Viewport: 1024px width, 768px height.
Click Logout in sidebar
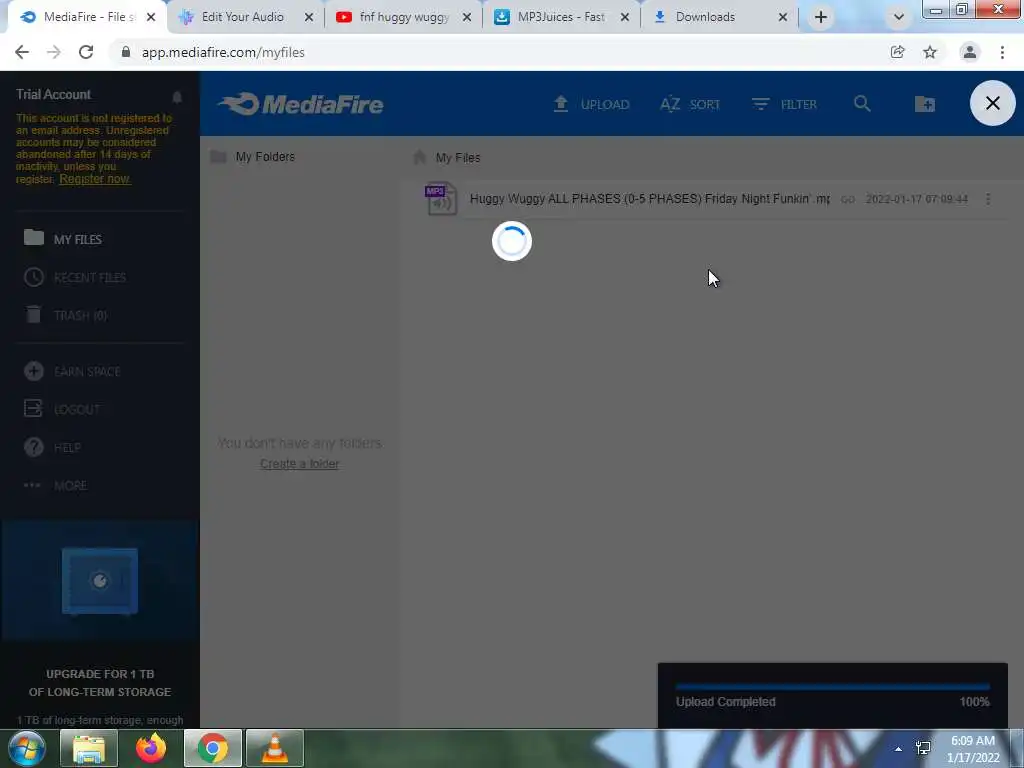pyautogui.click(x=61, y=409)
